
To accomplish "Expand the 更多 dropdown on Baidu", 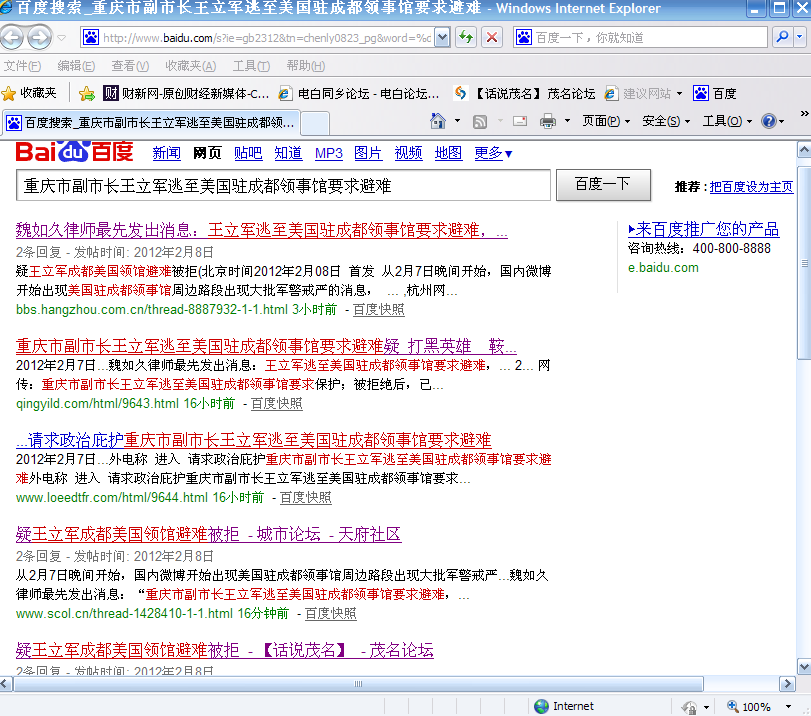I will click(x=493, y=153).
